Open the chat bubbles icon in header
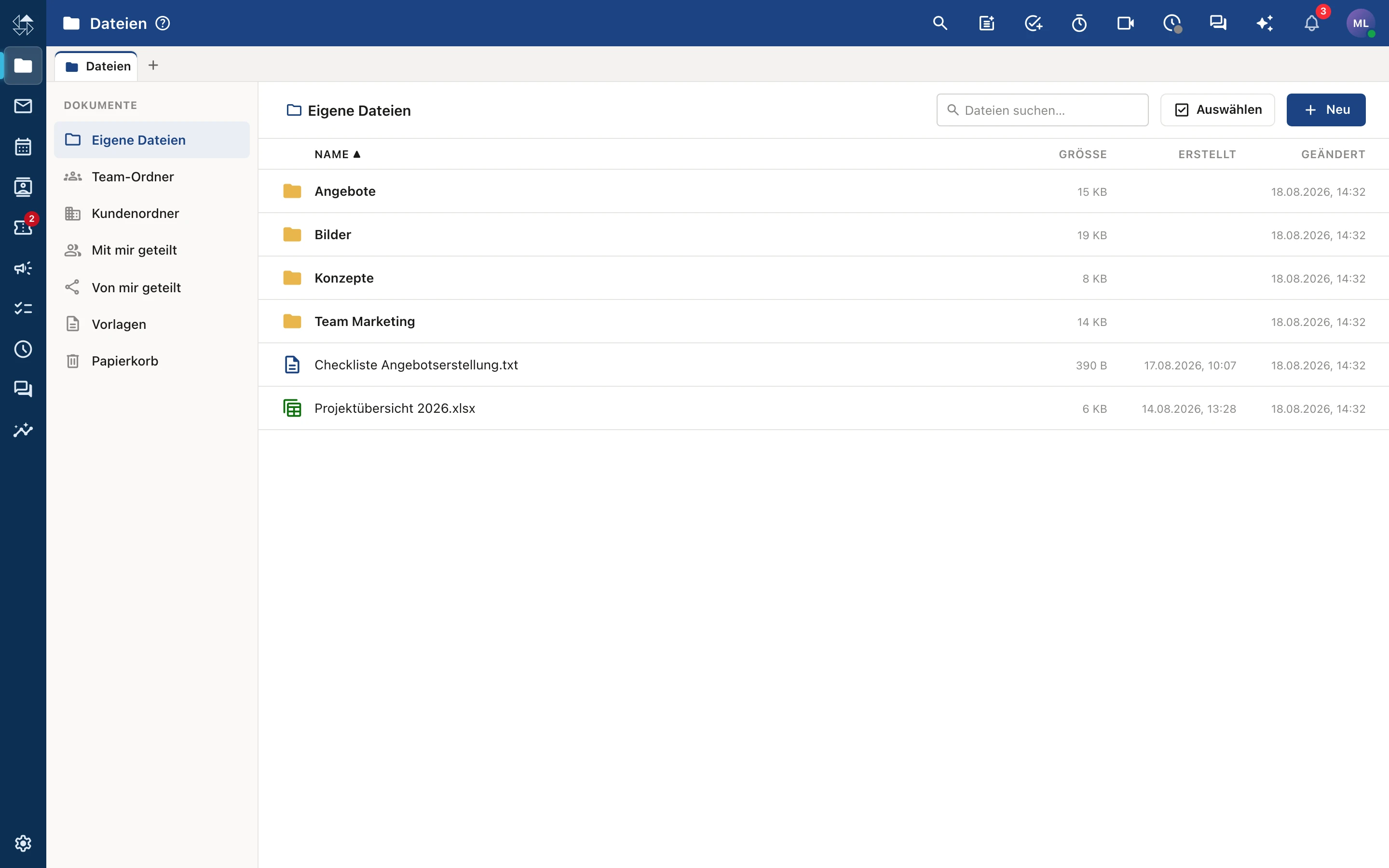This screenshot has height=868, width=1389. [1218, 24]
